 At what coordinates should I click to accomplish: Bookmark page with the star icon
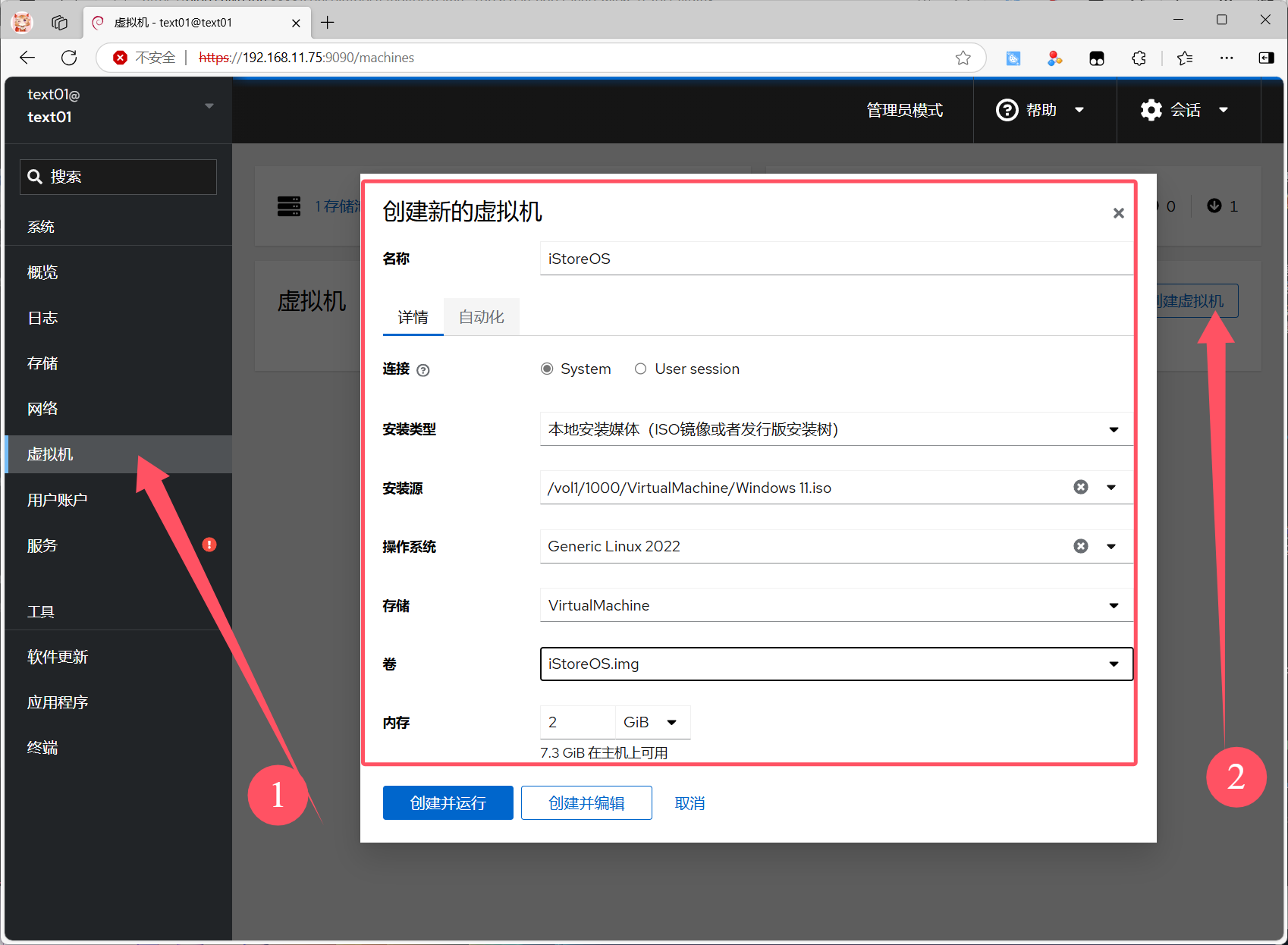click(963, 58)
